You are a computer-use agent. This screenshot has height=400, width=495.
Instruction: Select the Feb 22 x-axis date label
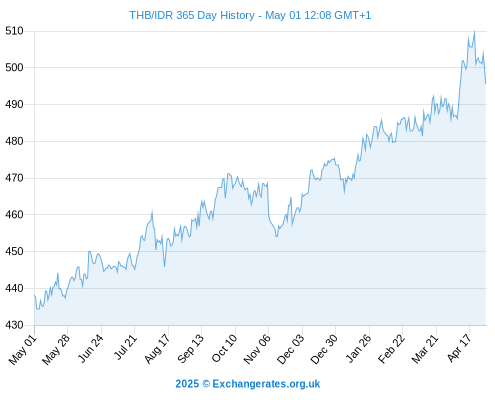coord(391,348)
